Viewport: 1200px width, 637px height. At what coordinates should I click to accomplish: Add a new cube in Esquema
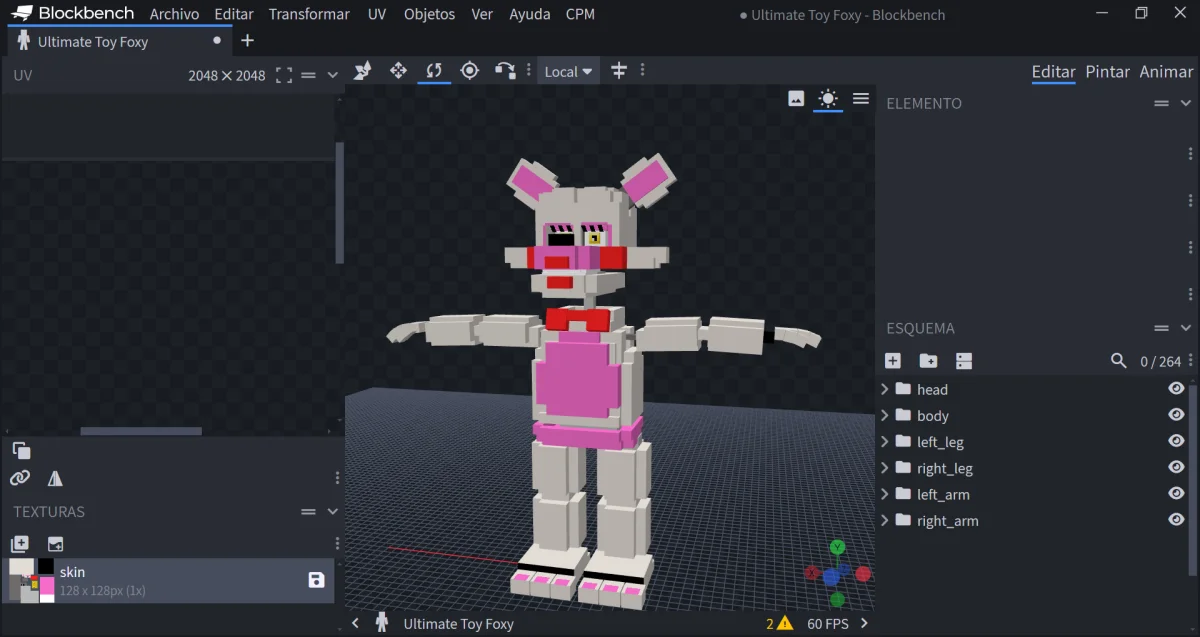pos(893,361)
